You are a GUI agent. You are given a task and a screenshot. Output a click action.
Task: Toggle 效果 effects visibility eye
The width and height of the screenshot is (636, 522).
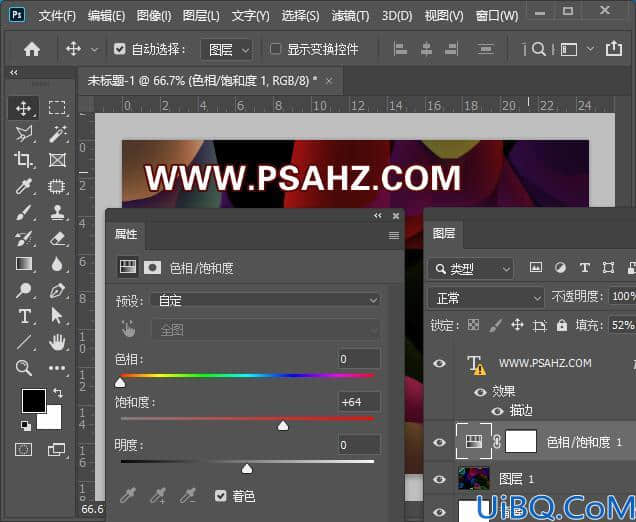click(x=480, y=392)
